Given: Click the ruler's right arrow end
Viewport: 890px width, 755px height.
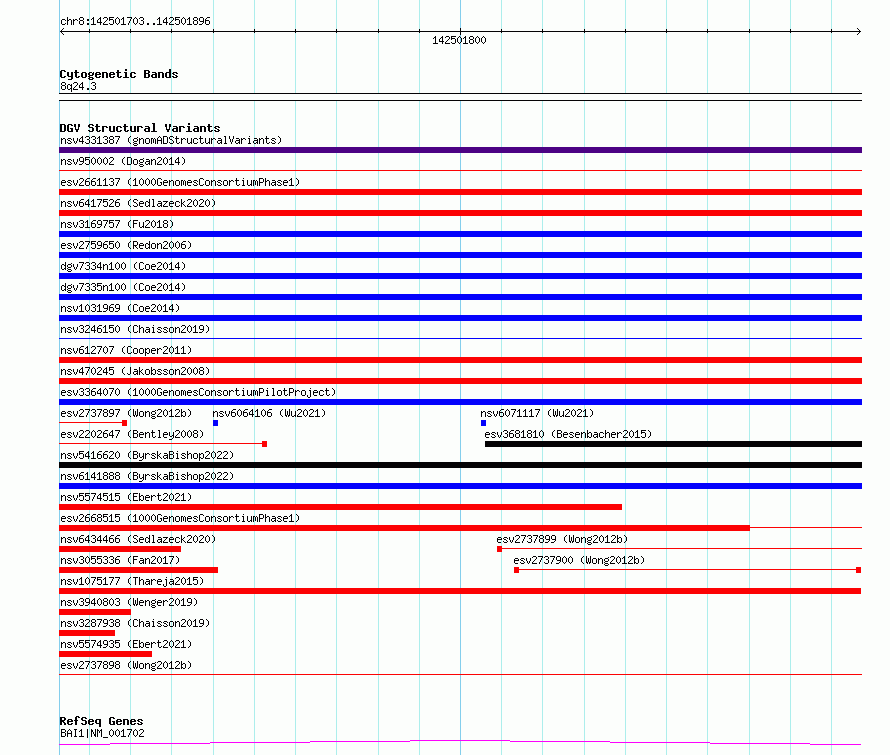Looking at the screenshot, I should (858, 32).
